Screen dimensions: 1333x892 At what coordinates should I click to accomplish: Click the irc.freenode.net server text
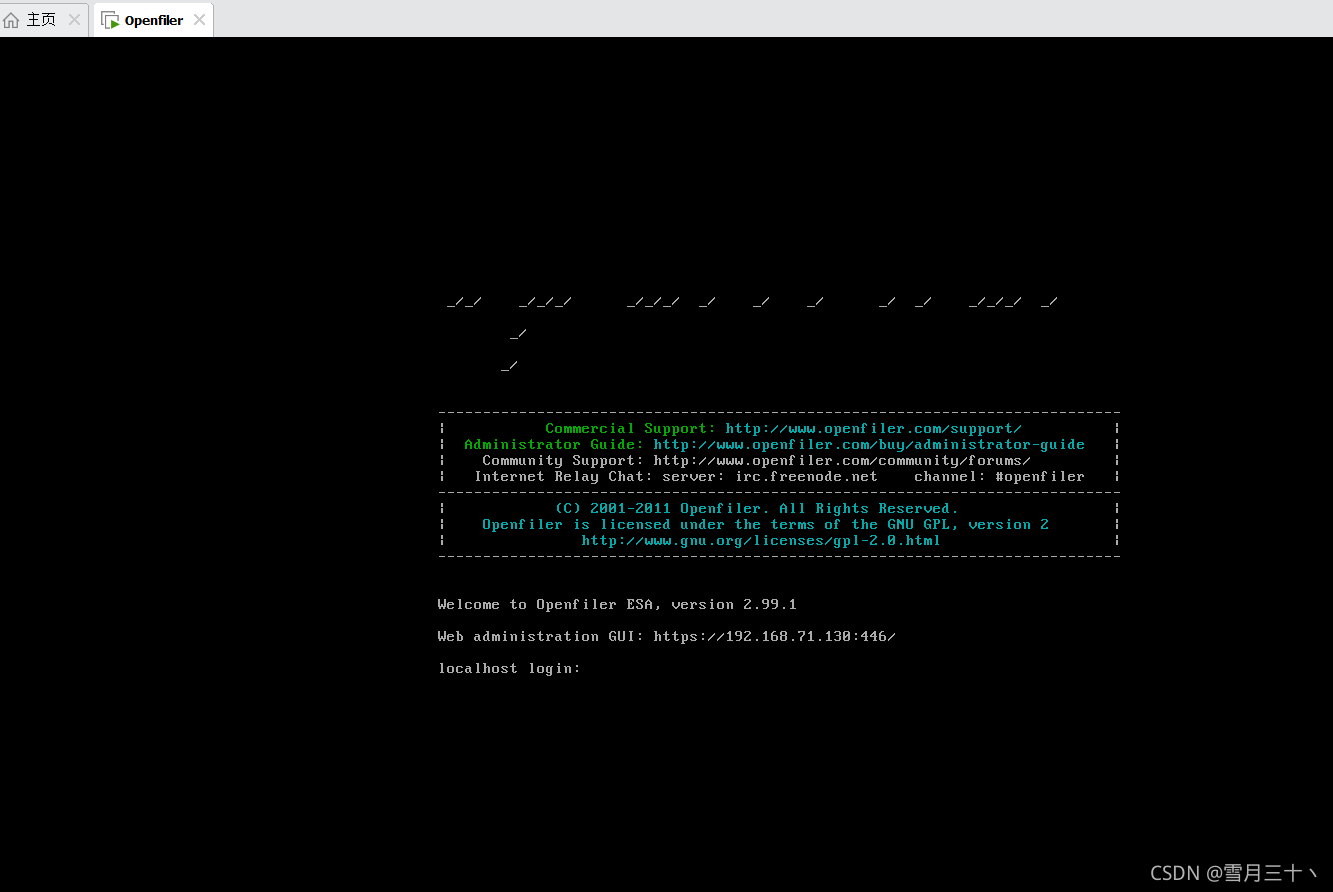click(806, 476)
